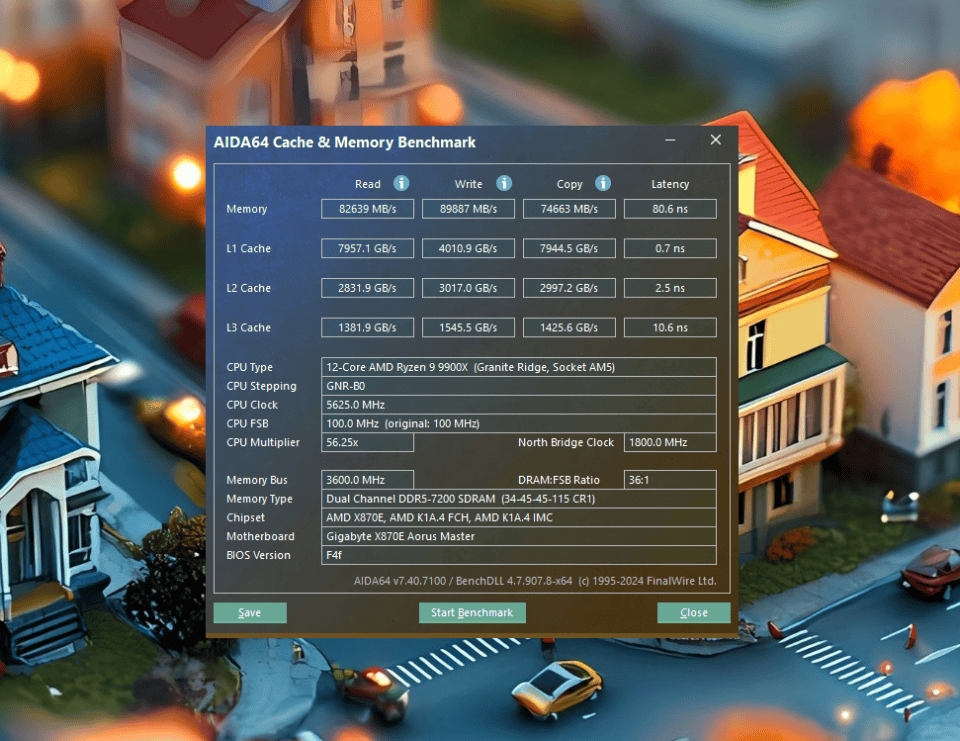Click Memory Bus value 3600.0 MHz

(x=367, y=480)
